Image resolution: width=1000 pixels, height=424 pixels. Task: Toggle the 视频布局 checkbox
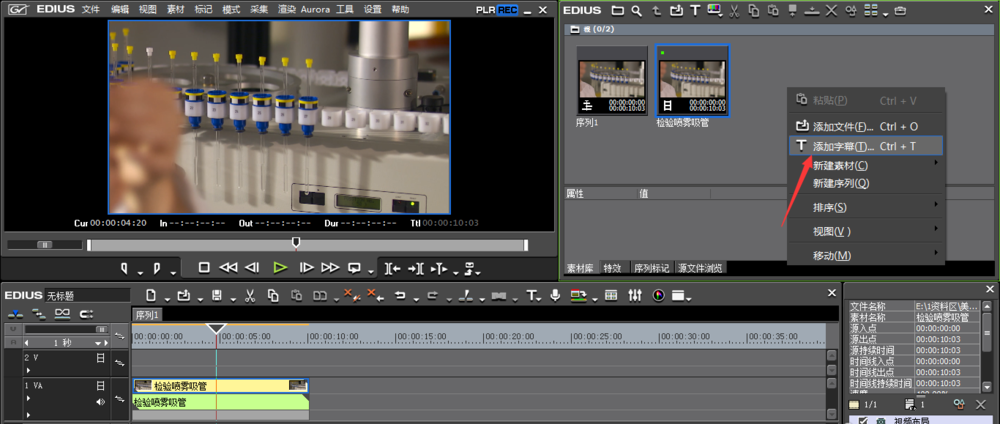pyautogui.click(x=863, y=421)
